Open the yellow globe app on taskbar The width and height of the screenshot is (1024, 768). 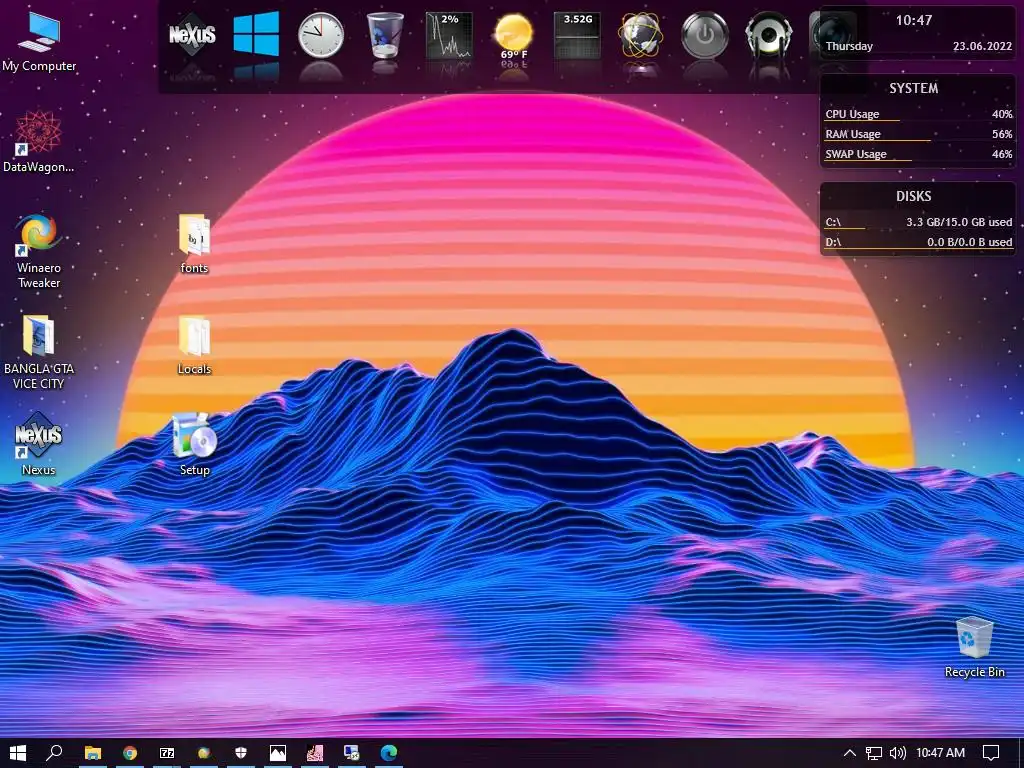[204, 753]
